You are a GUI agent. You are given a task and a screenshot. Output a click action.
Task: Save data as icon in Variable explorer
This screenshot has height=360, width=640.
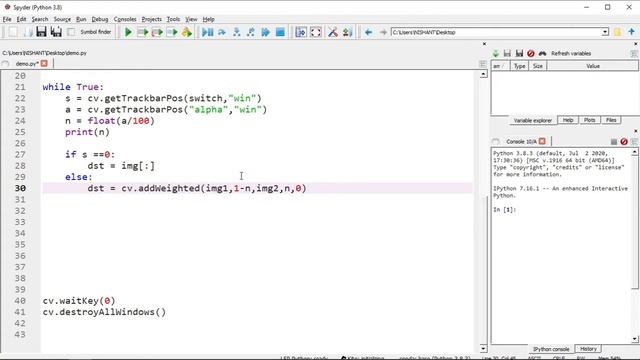519,53
